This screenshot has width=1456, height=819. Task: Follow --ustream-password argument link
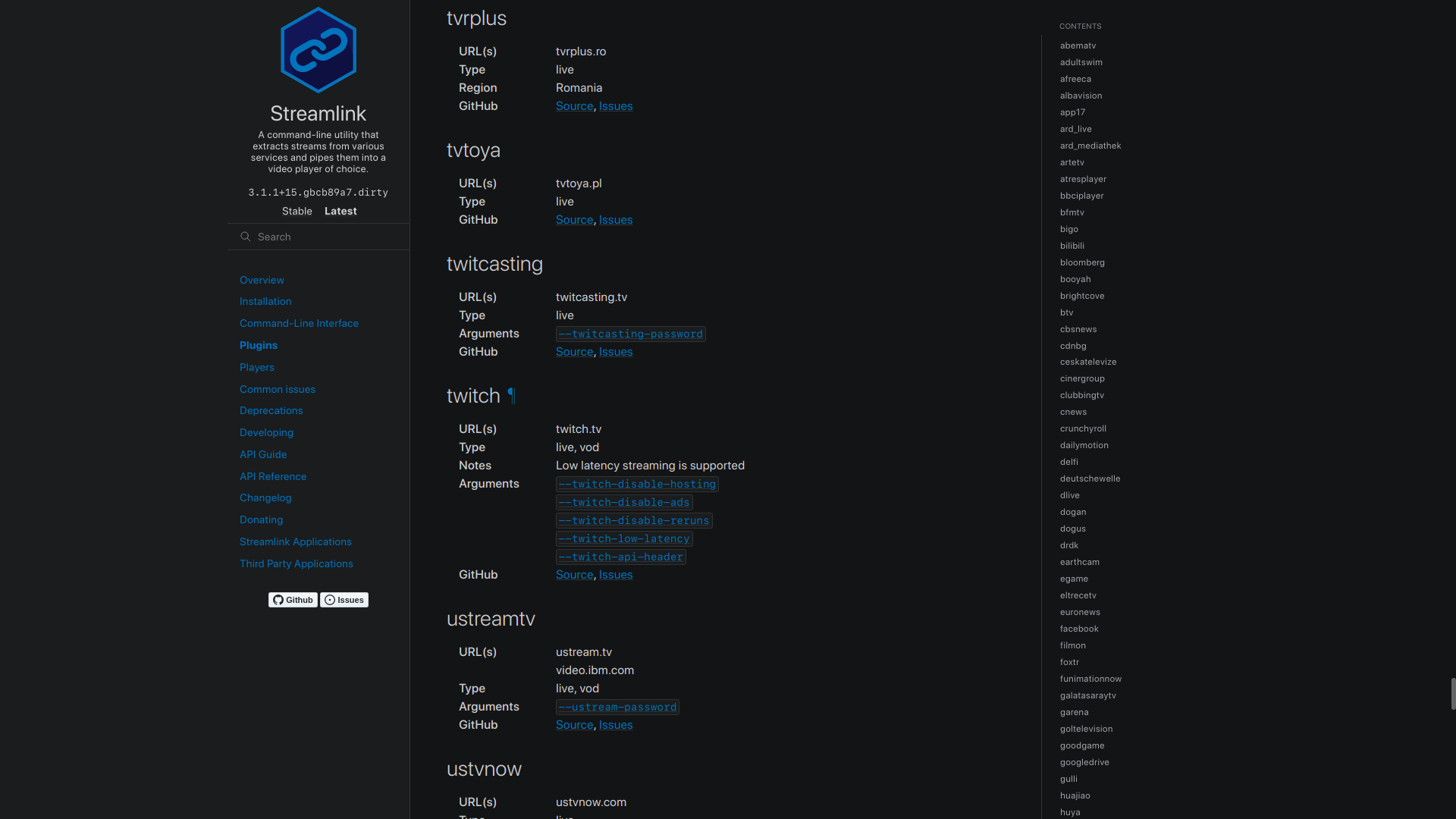tap(617, 707)
